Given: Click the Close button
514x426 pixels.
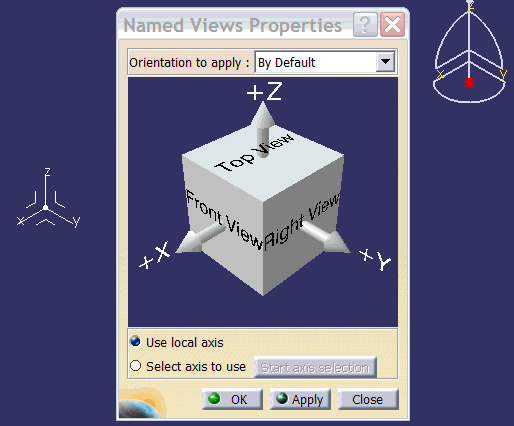Looking at the screenshot, I should (368, 399).
